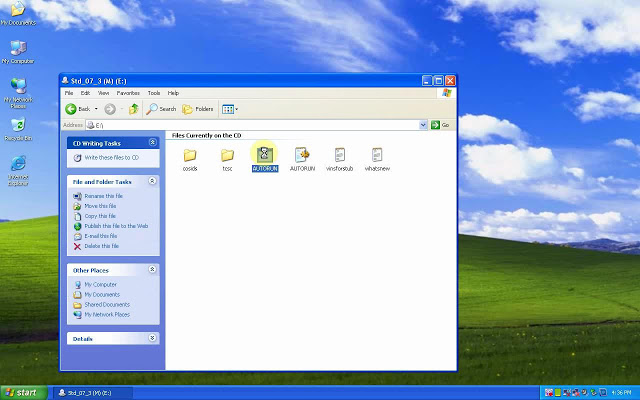Minimize the Std_07_3 window
Image resolution: width=640 pixels, height=400 pixels.
pyautogui.click(x=427, y=80)
